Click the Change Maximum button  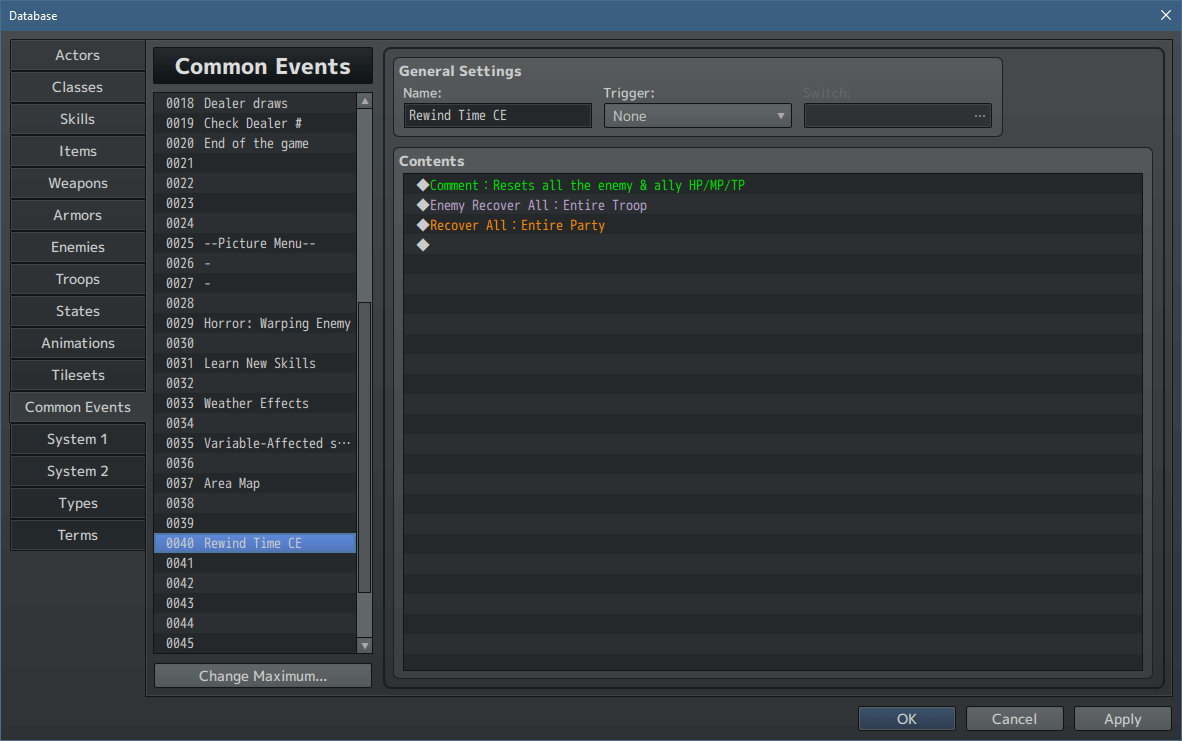click(262, 676)
